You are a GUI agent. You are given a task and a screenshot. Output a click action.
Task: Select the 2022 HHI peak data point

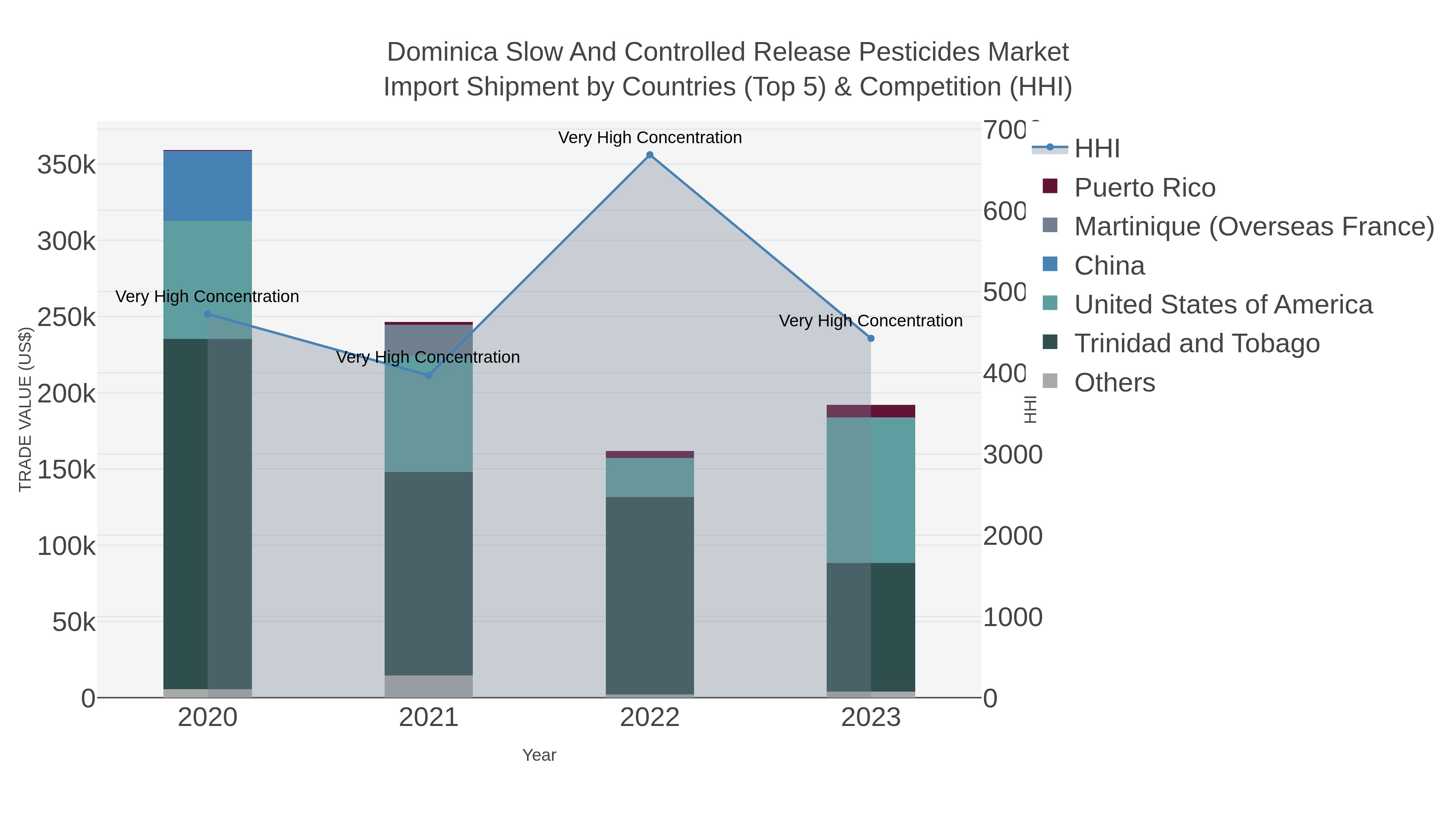pyautogui.click(x=650, y=155)
